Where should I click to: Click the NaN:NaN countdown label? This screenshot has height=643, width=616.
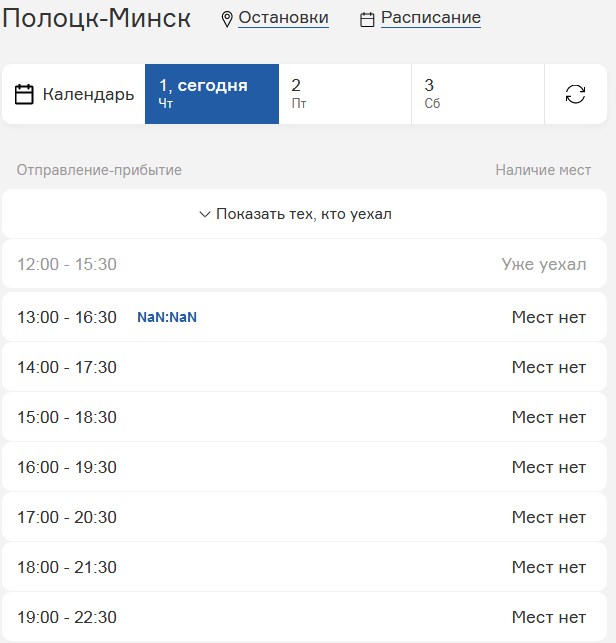pos(167,317)
